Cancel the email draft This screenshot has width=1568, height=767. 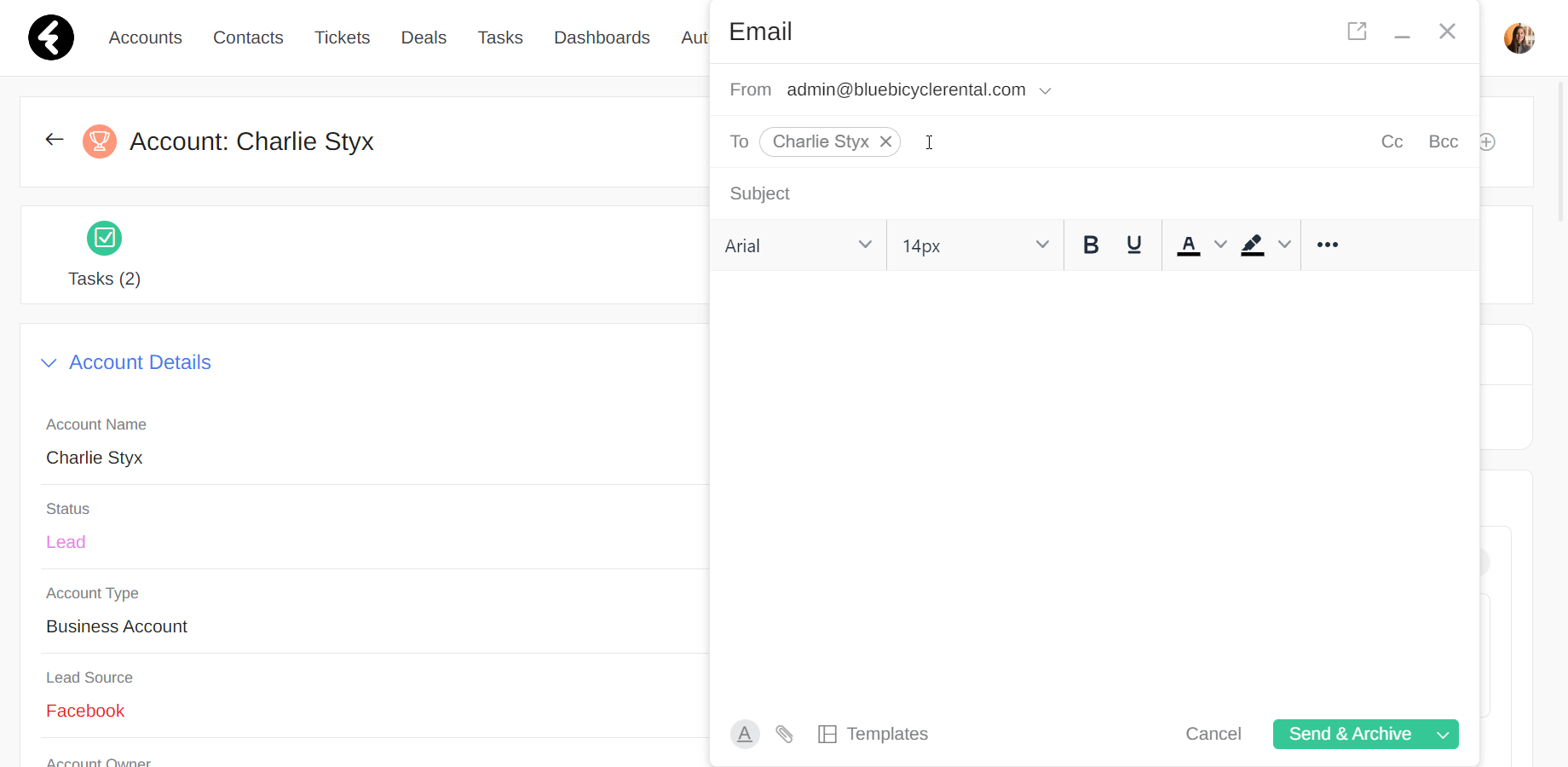coord(1213,734)
